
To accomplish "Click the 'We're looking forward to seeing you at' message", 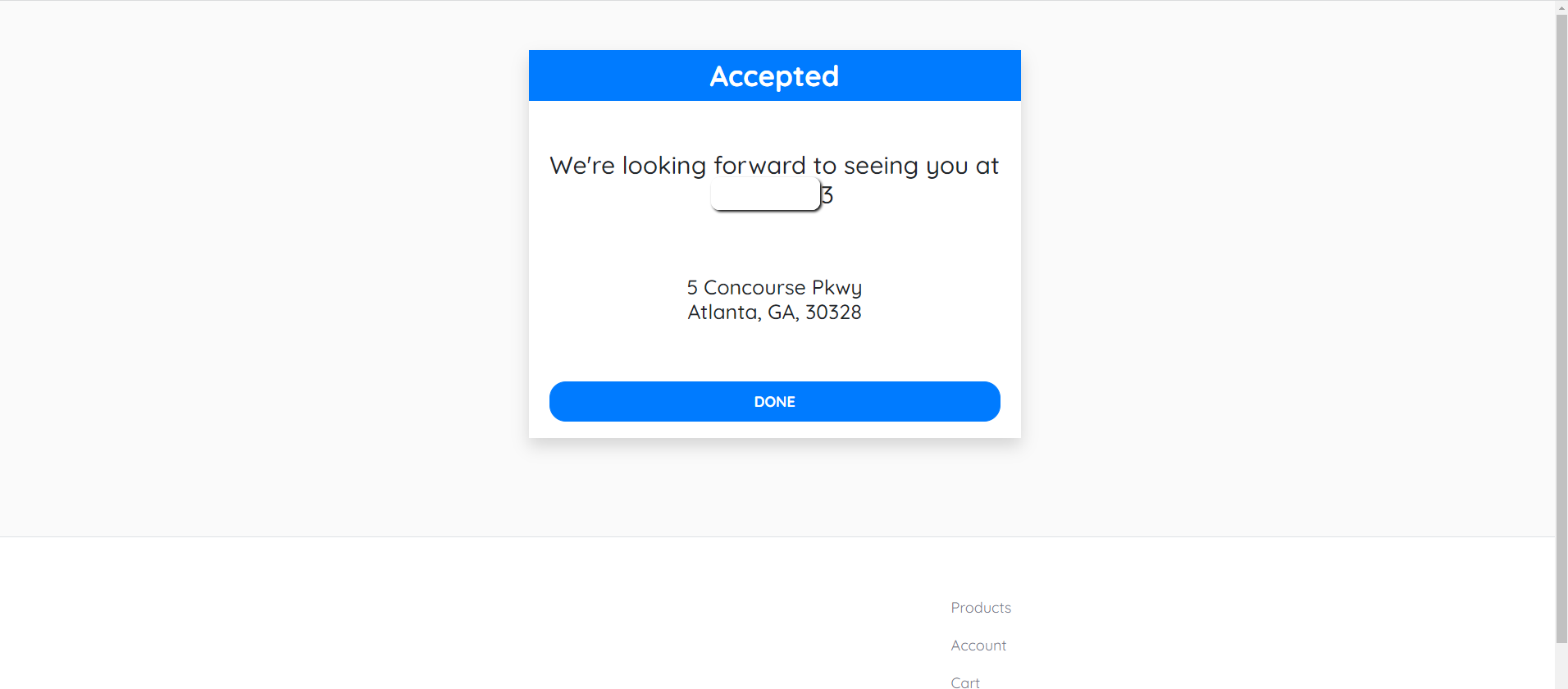I will tap(774, 166).
